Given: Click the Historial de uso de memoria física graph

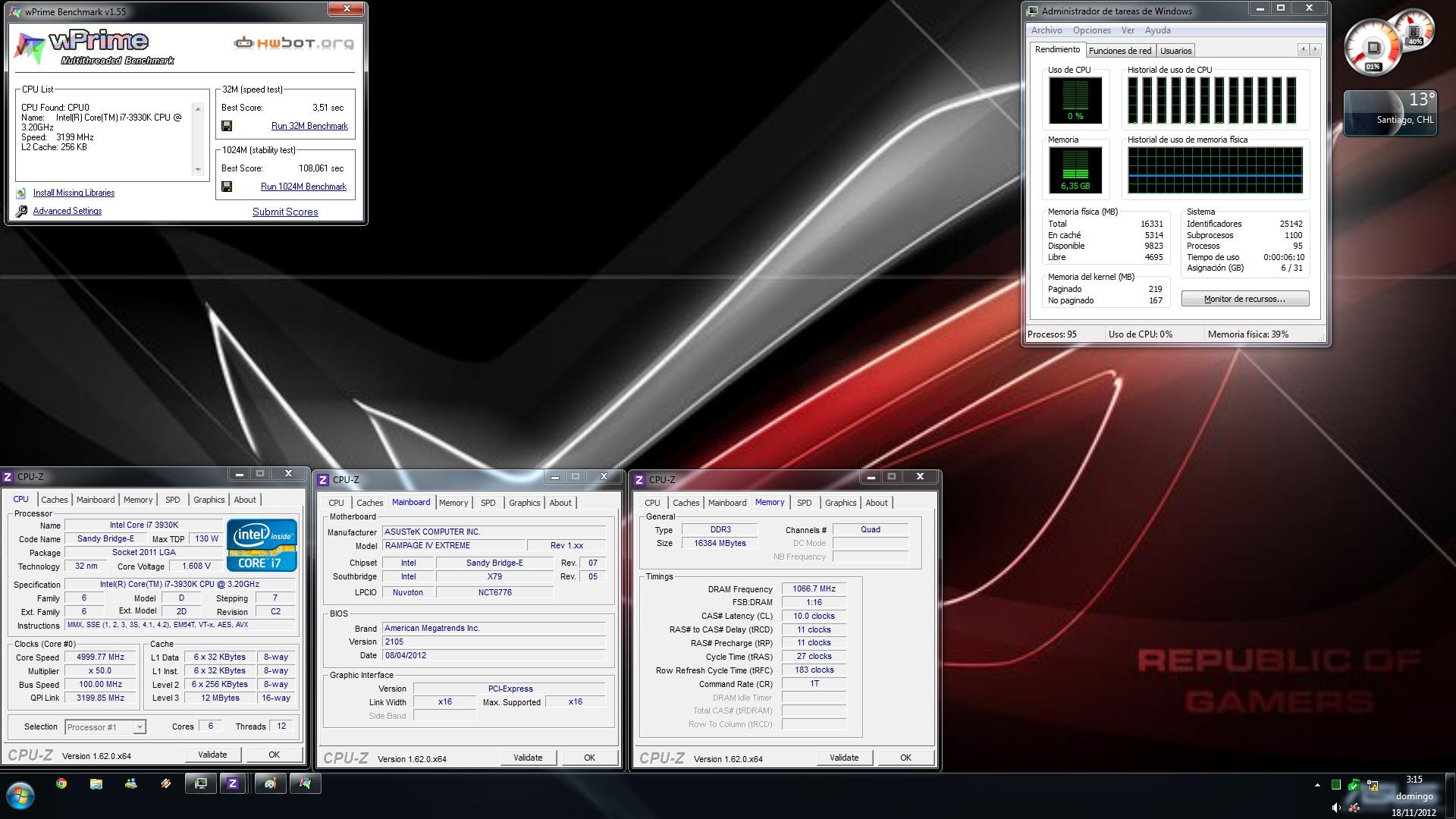Looking at the screenshot, I should [1215, 170].
